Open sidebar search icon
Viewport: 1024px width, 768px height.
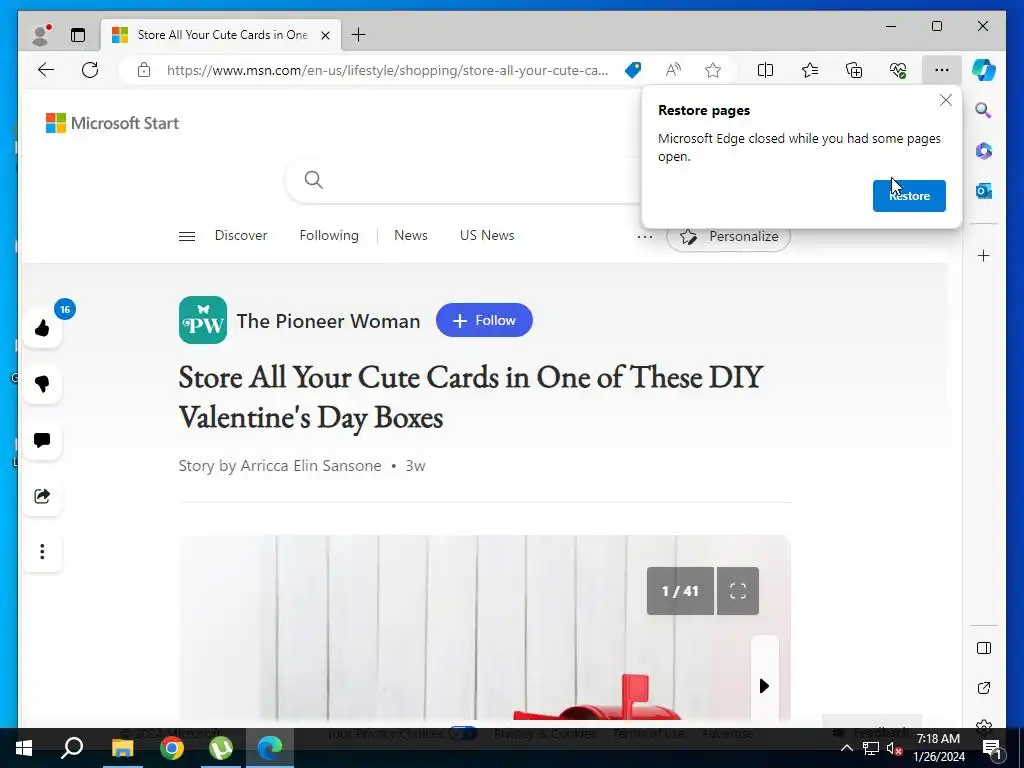[984, 110]
